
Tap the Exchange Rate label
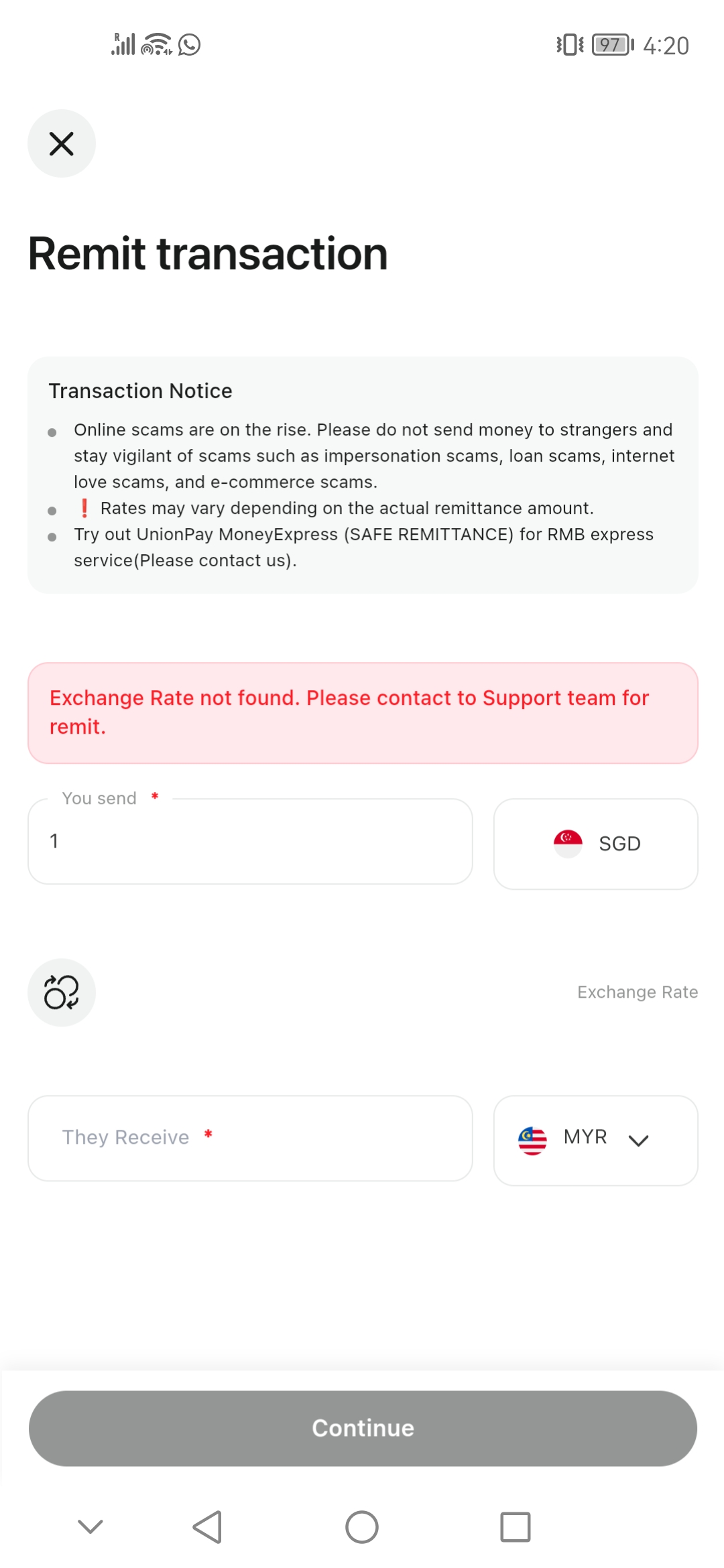637,992
